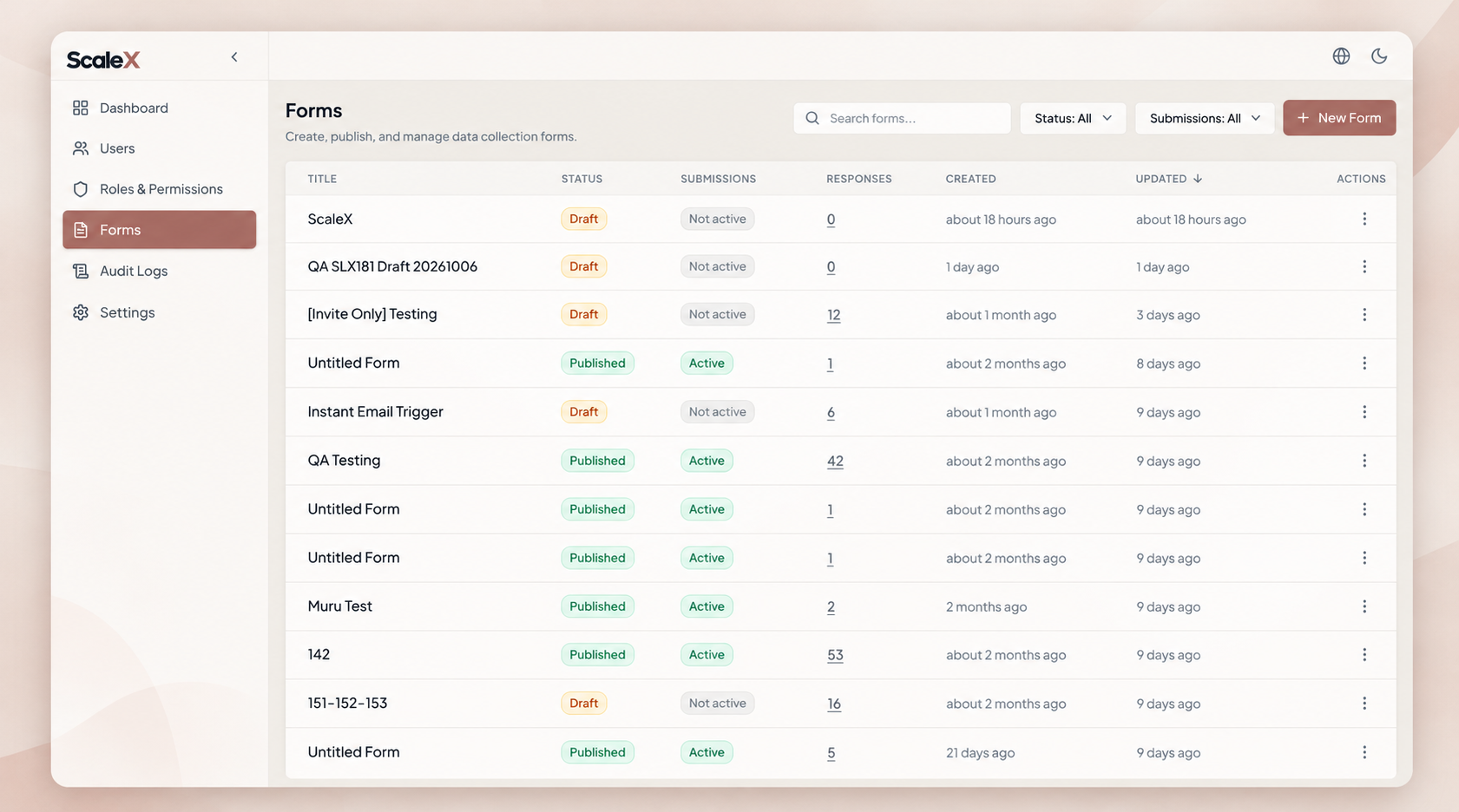The image size is (1459, 812).
Task: Click the Title column header
Action: [x=322, y=179]
